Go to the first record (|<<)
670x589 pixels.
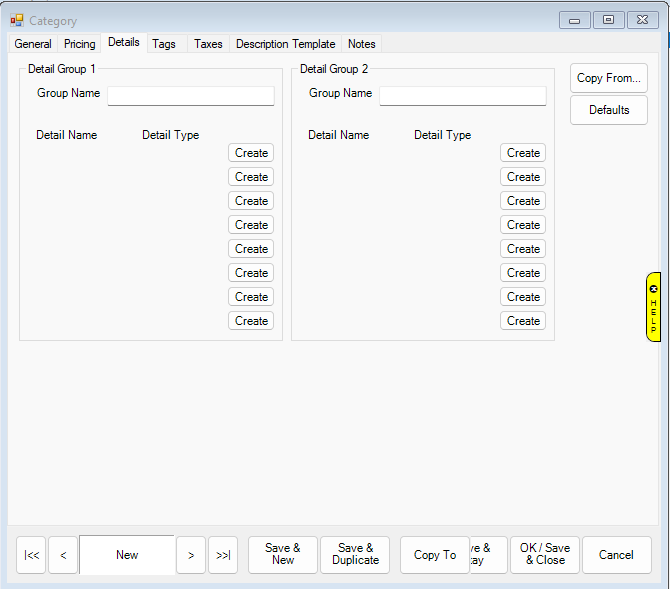[x=31, y=555]
